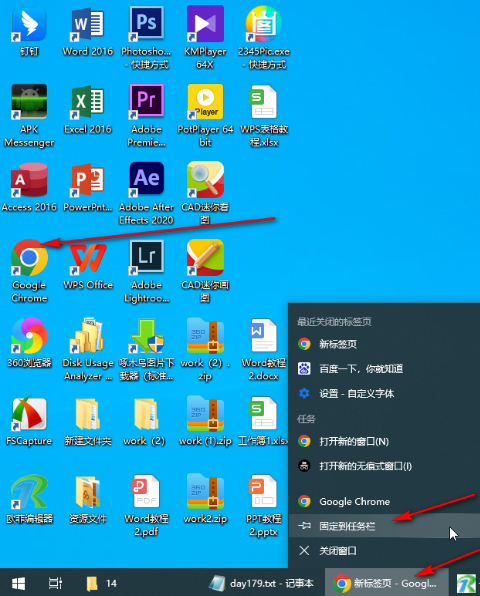The width and height of the screenshot is (480, 596).
Task: Open the Windows Start menu
Action: coord(18,583)
